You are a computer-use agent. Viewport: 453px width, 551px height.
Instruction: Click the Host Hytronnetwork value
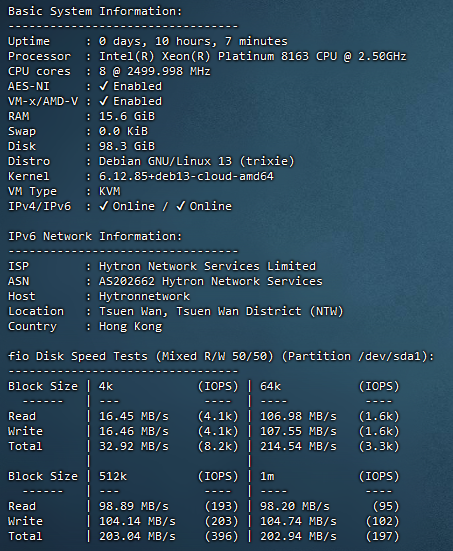[144, 296]
